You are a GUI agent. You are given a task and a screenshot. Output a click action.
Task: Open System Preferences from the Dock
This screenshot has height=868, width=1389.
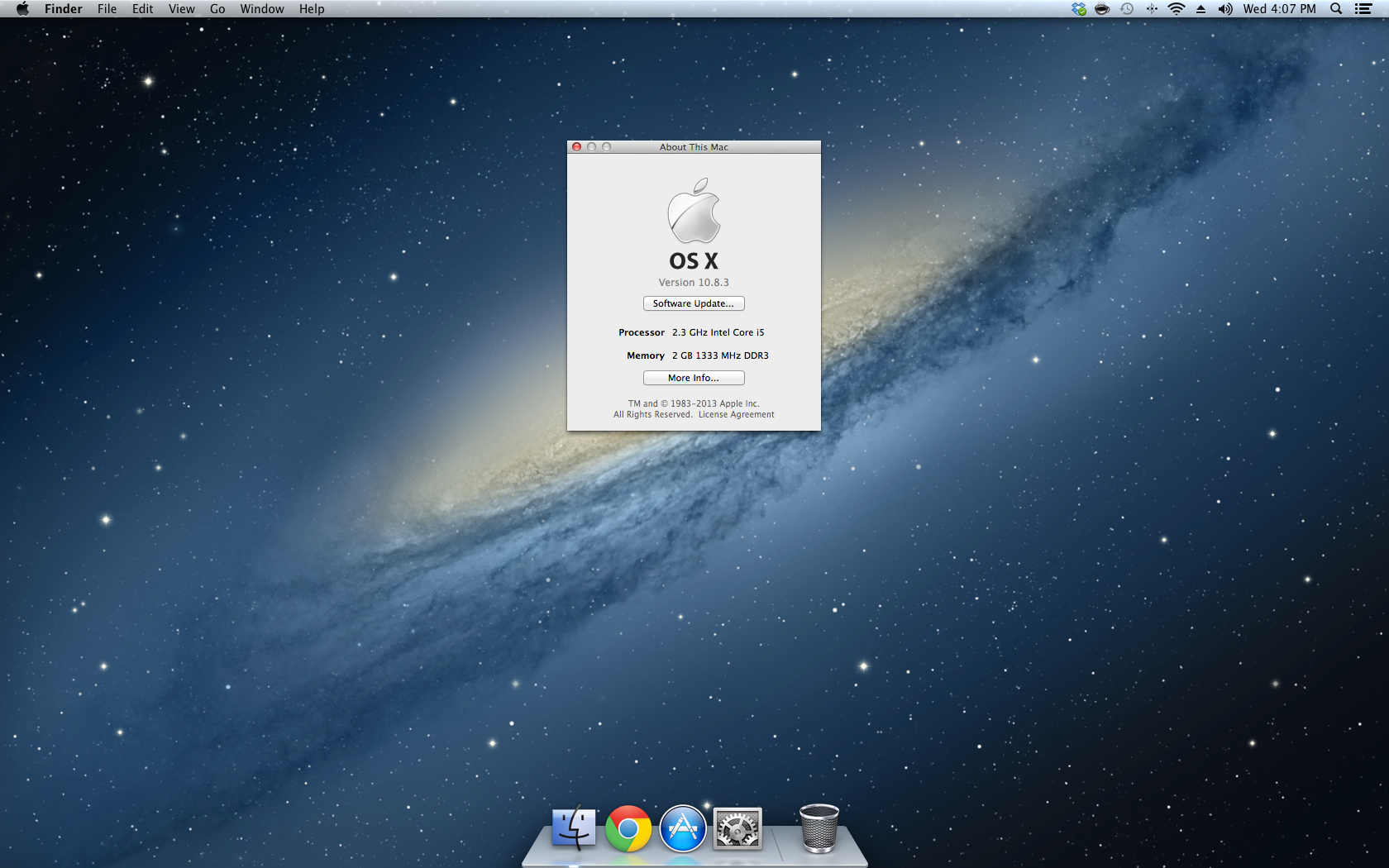coord(737,828)
